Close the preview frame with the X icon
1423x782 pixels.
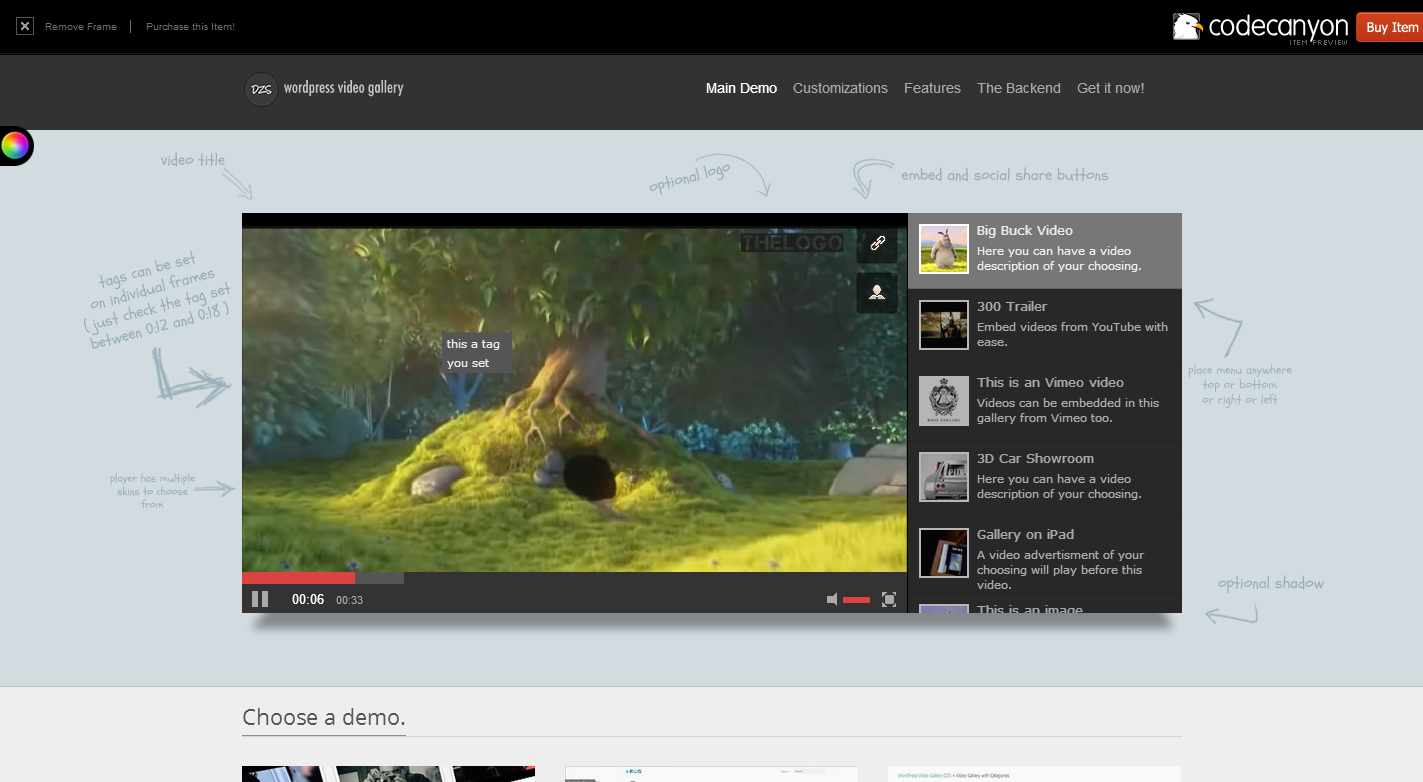tap(25, 26)
